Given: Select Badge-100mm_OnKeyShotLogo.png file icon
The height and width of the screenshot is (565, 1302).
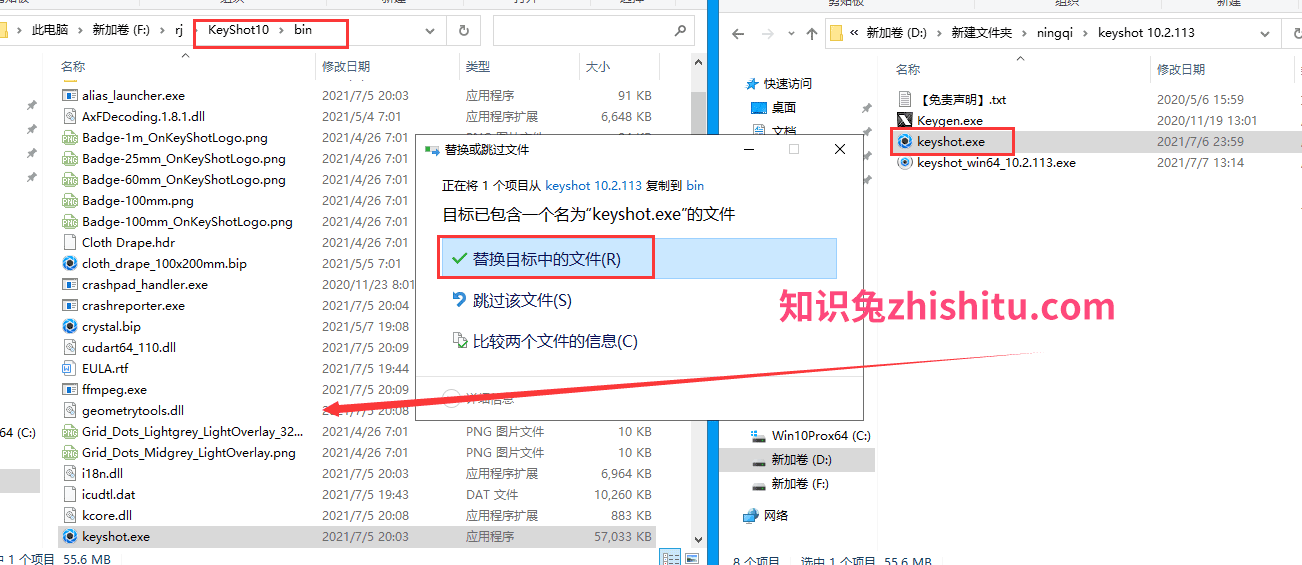Looking at the screenshot, I should click(70, 222).
